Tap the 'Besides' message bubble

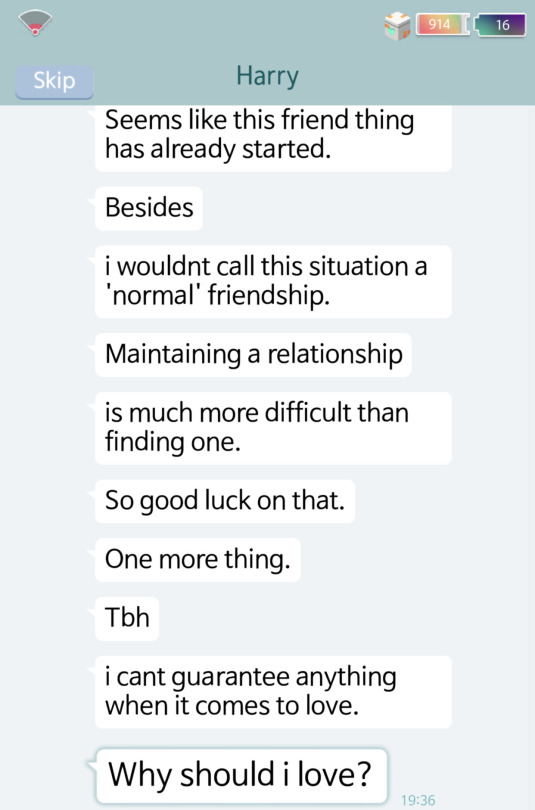[149, 208]
